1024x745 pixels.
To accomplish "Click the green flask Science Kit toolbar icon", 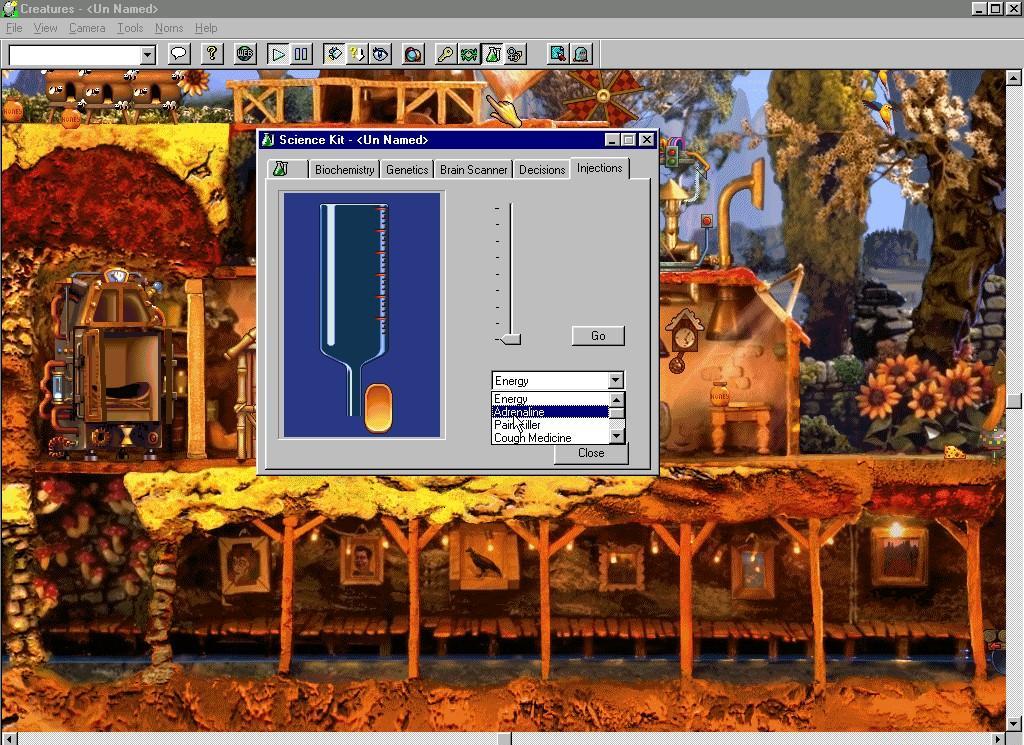I will coord(493,54).
